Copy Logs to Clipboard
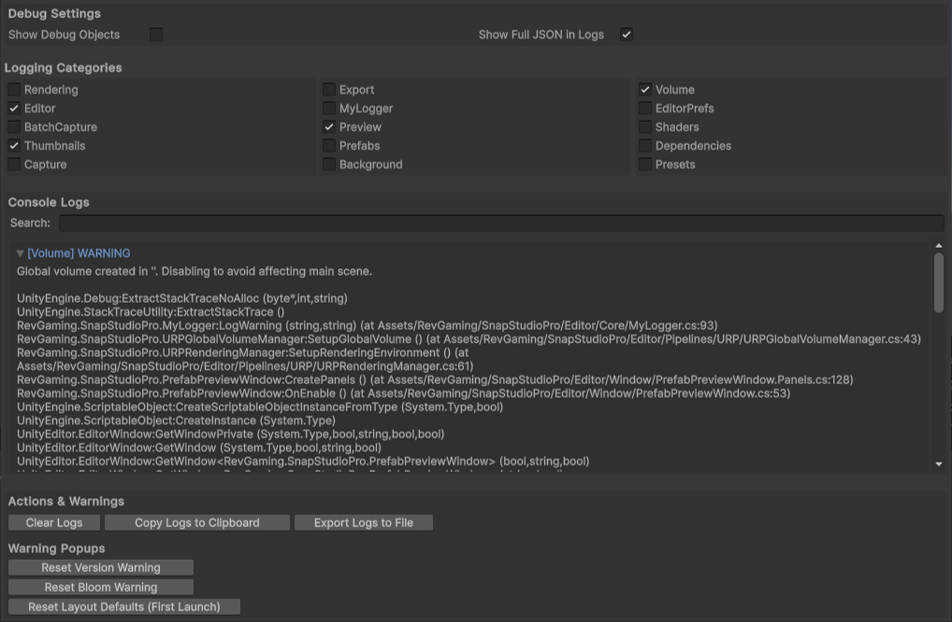952x622 pixels. point(197,523)
